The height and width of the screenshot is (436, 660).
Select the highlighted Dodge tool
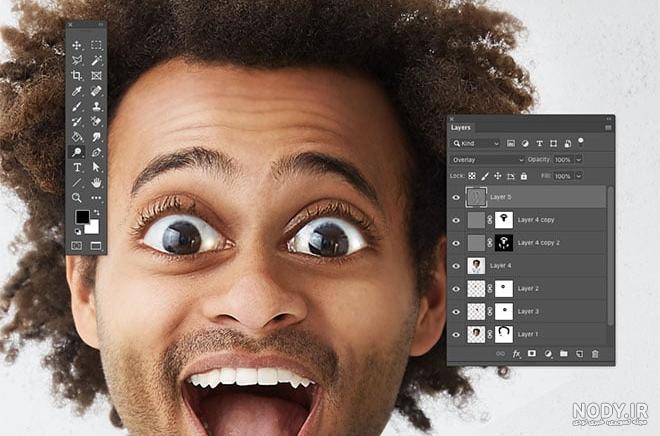[x=77, y=152]
